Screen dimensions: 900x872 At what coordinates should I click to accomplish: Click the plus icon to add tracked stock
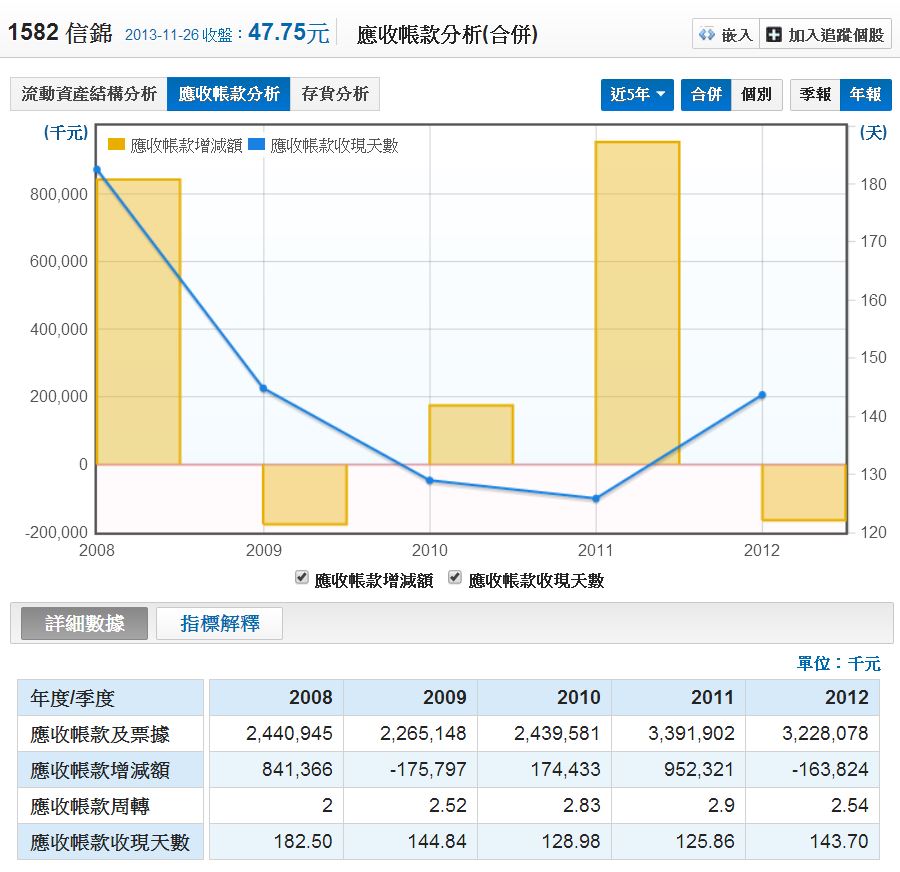coord(773,35)
